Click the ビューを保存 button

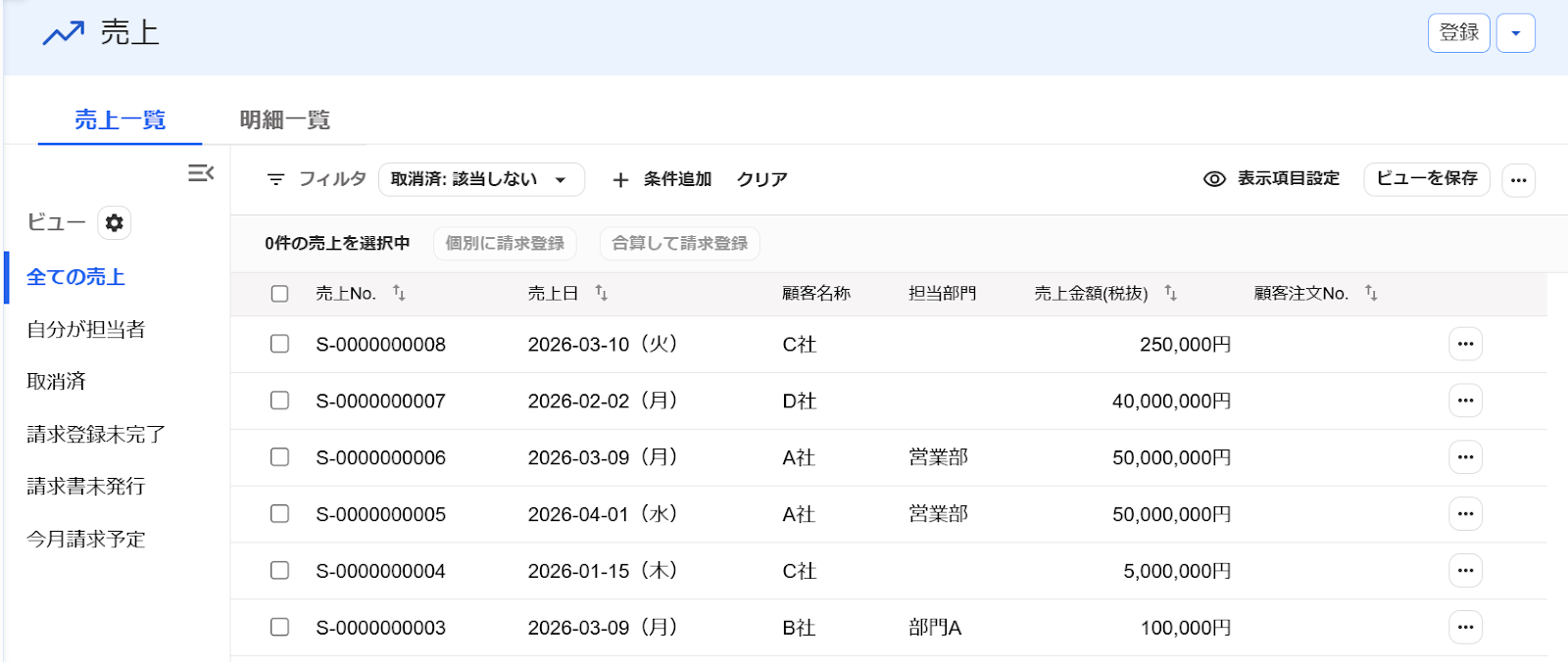coord(1427,179)
